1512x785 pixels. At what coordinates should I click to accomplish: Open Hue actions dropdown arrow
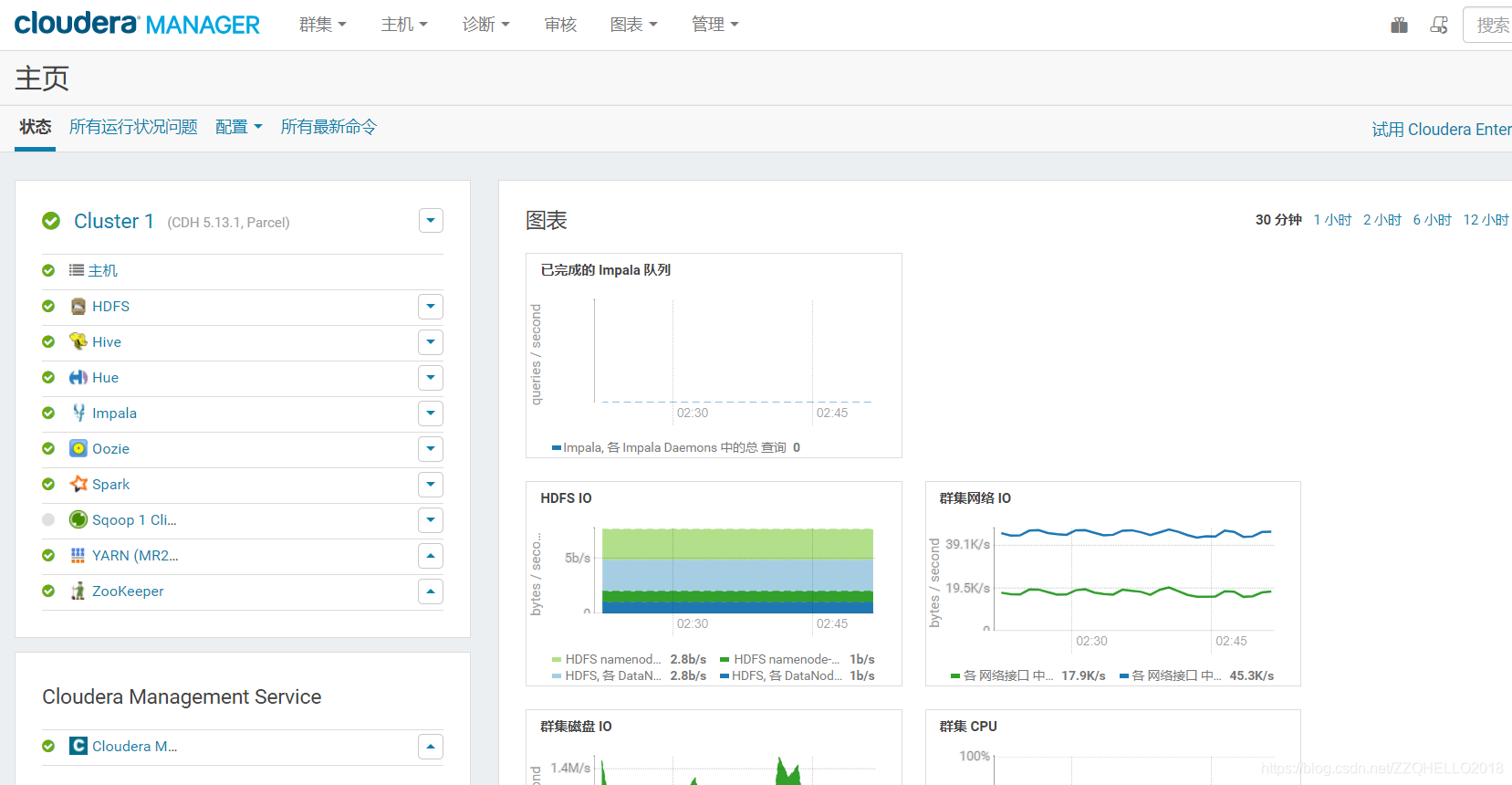tap(431, 378)
